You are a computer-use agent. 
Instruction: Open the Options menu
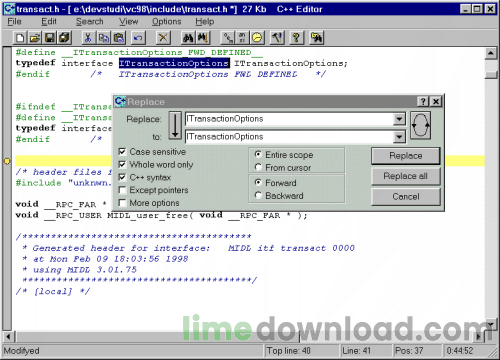tap(166, 22)
